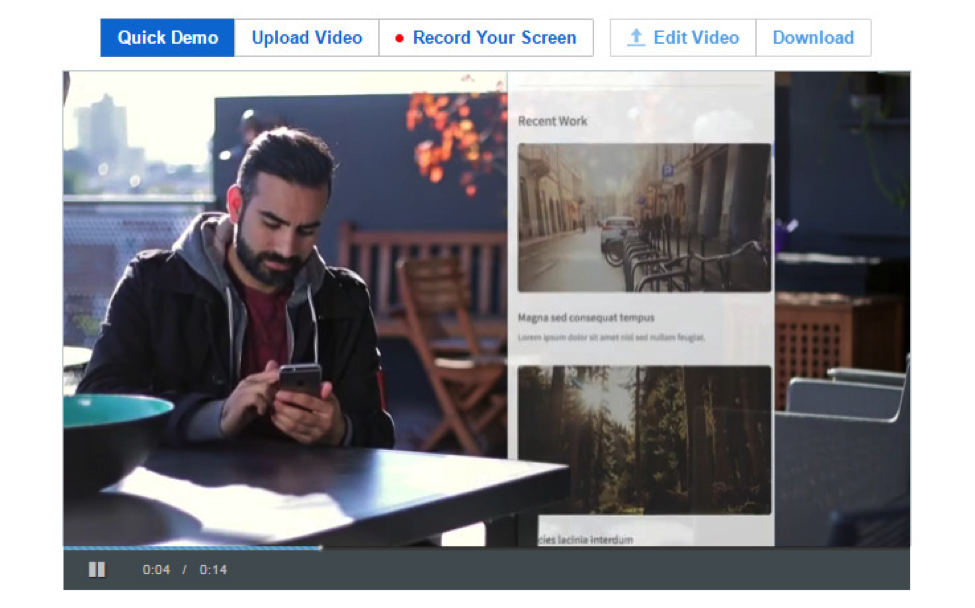Click the Record Your Screen button
This screenshot has width=975, height=608.
click(486, 38)
